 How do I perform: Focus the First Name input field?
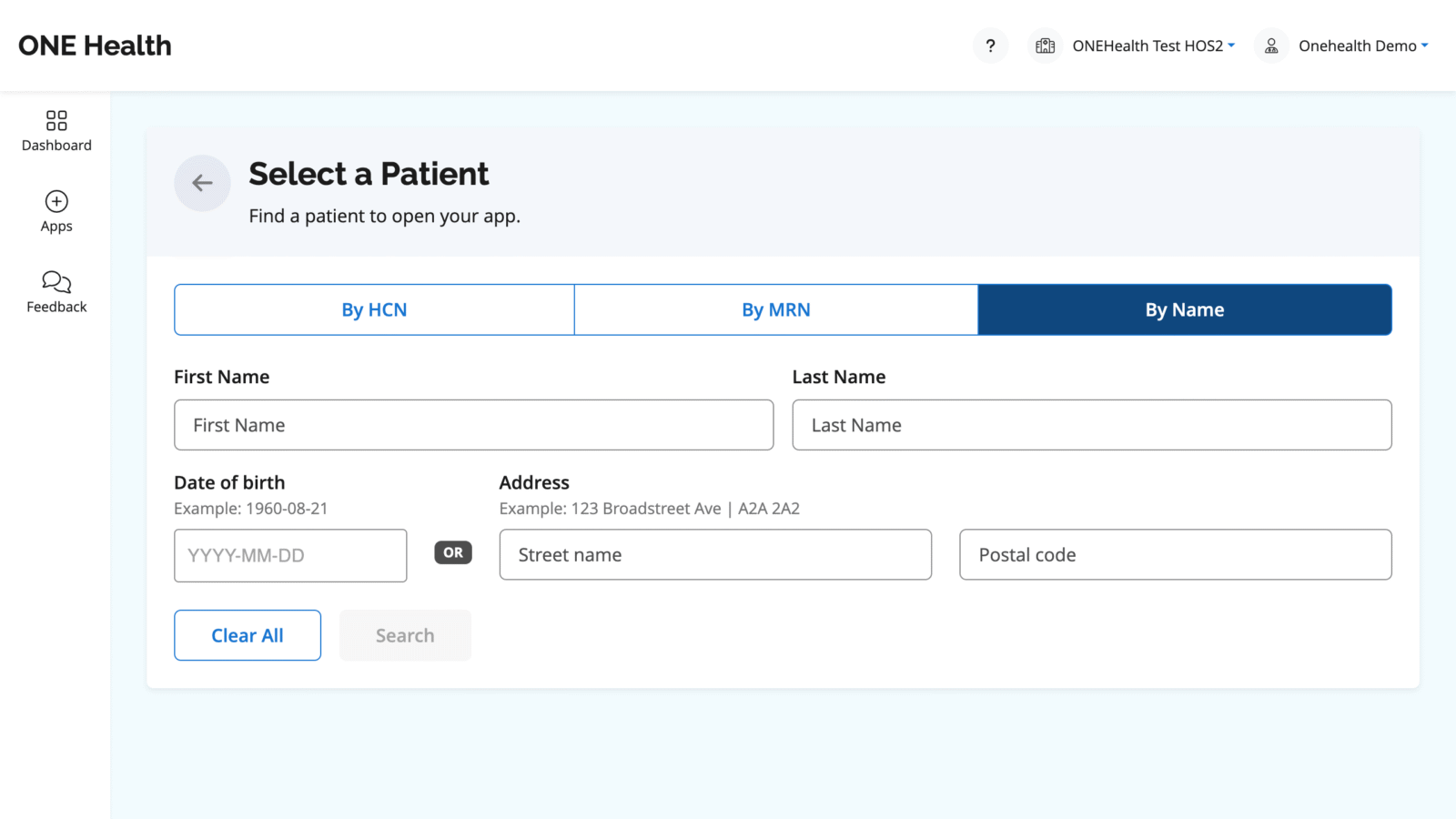[x=473, y=425]
